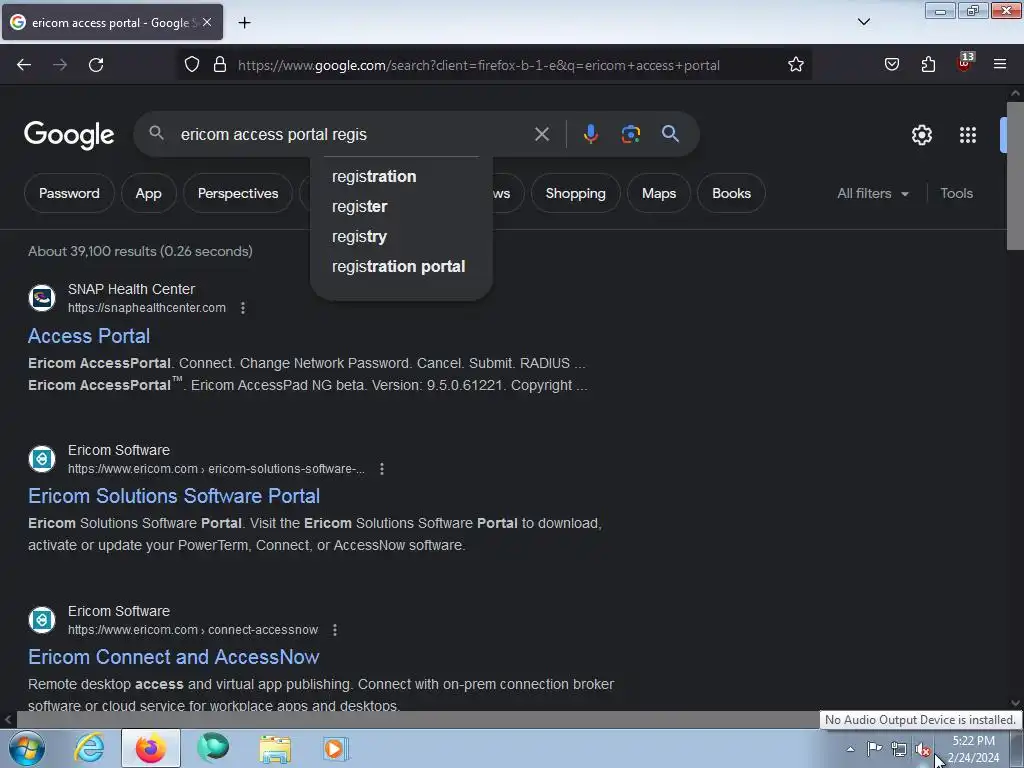Select the 'registration' suggestion
The height and width of the screenshot is (768, 1024).
pyautogui.click(x=401, y=176)
